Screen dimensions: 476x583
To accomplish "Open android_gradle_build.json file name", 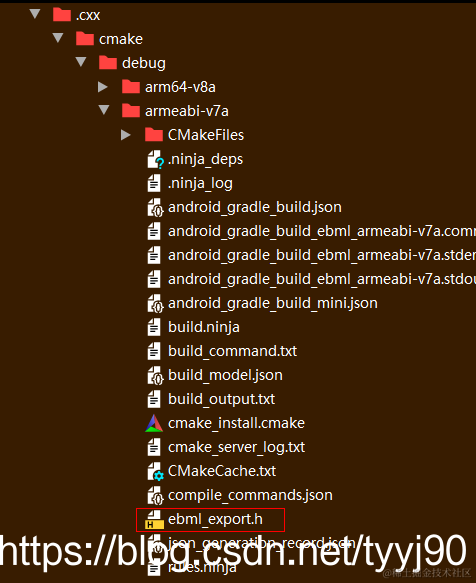I will pos(255,207).
